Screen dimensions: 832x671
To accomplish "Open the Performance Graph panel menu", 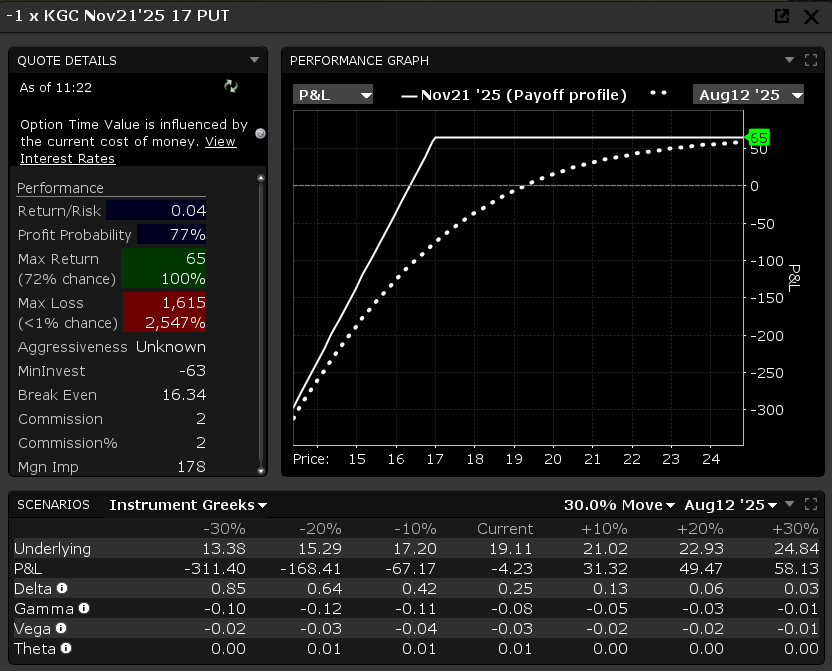I will 789,60.
